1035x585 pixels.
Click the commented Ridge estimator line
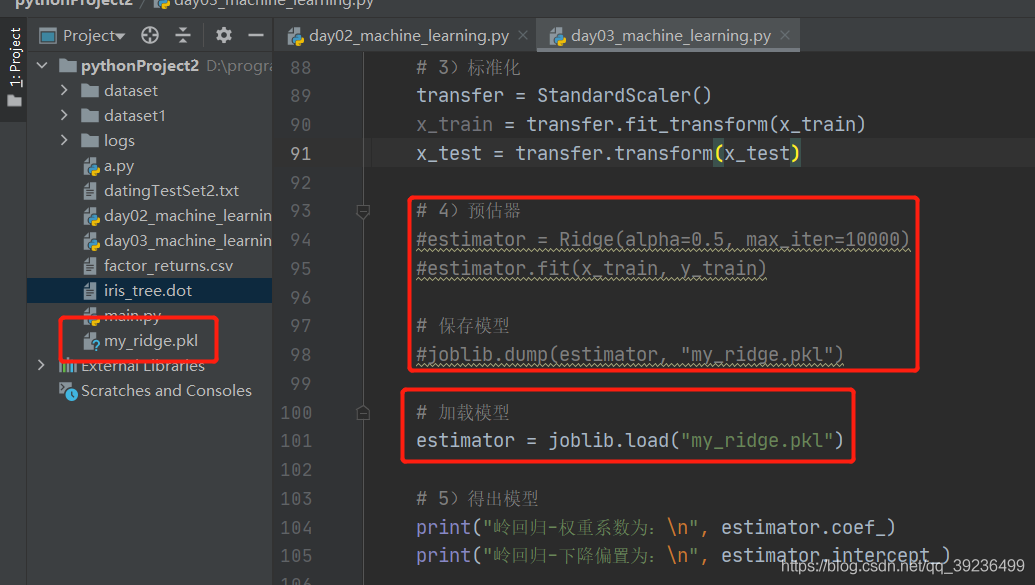663,240
